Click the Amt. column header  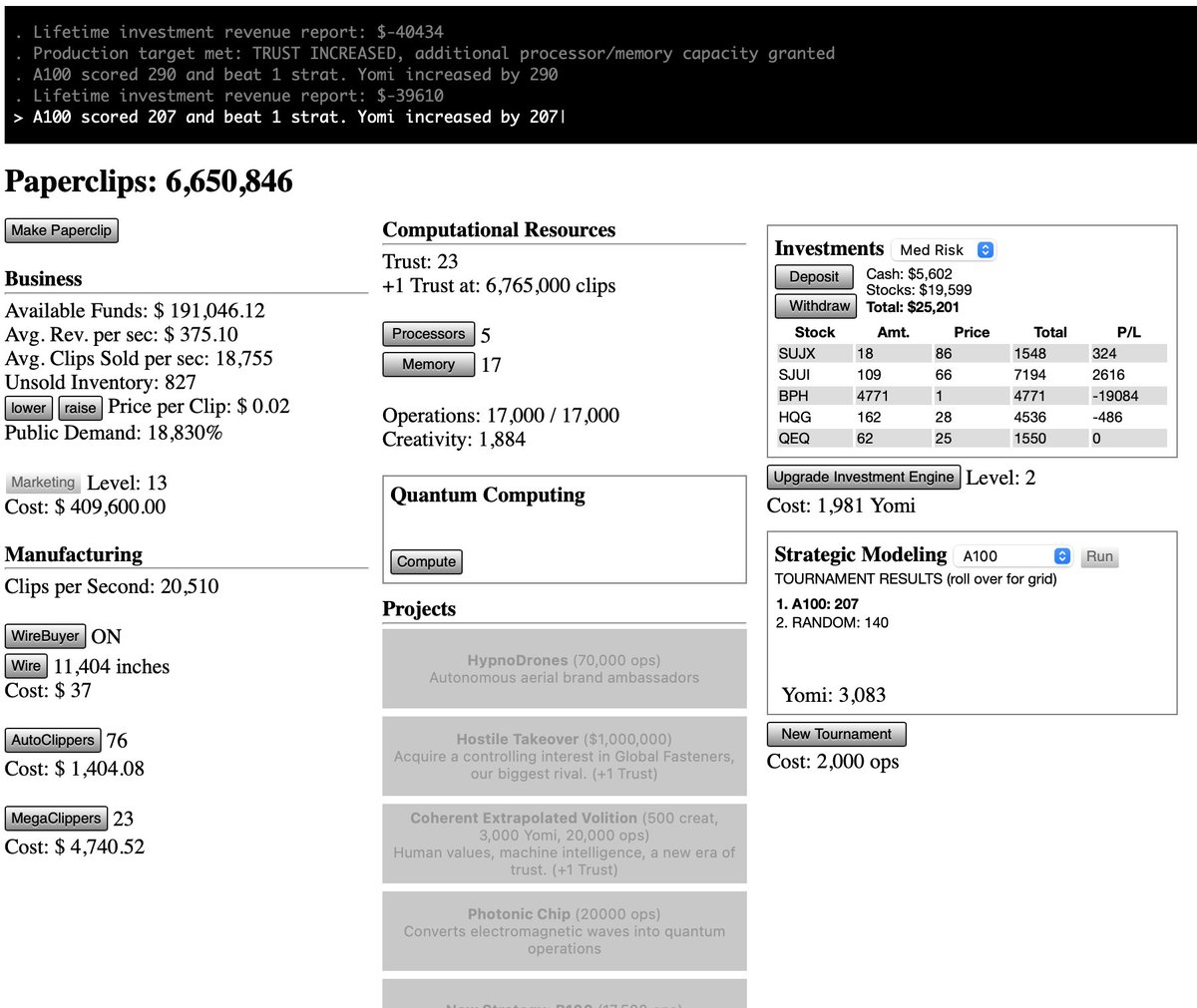(893, 332)
